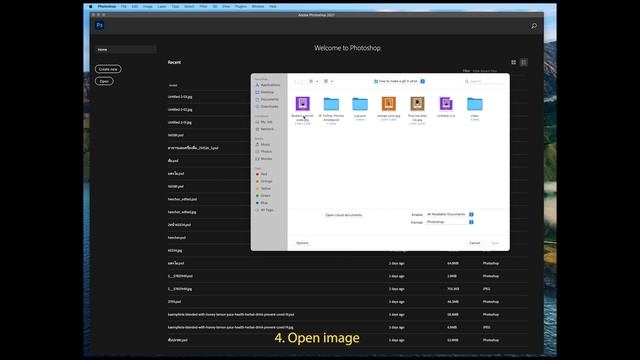Screen dimensions: 640x360
Task: Switch the recent files to grid view
Action: (513, 62)
